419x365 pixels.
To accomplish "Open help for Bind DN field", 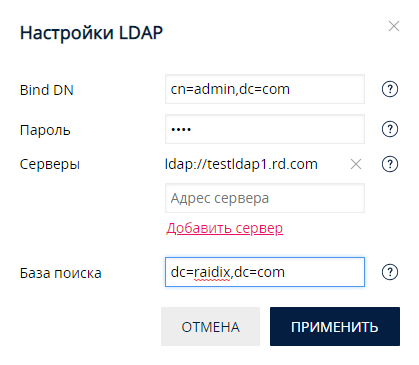I will tap(390, 89).
